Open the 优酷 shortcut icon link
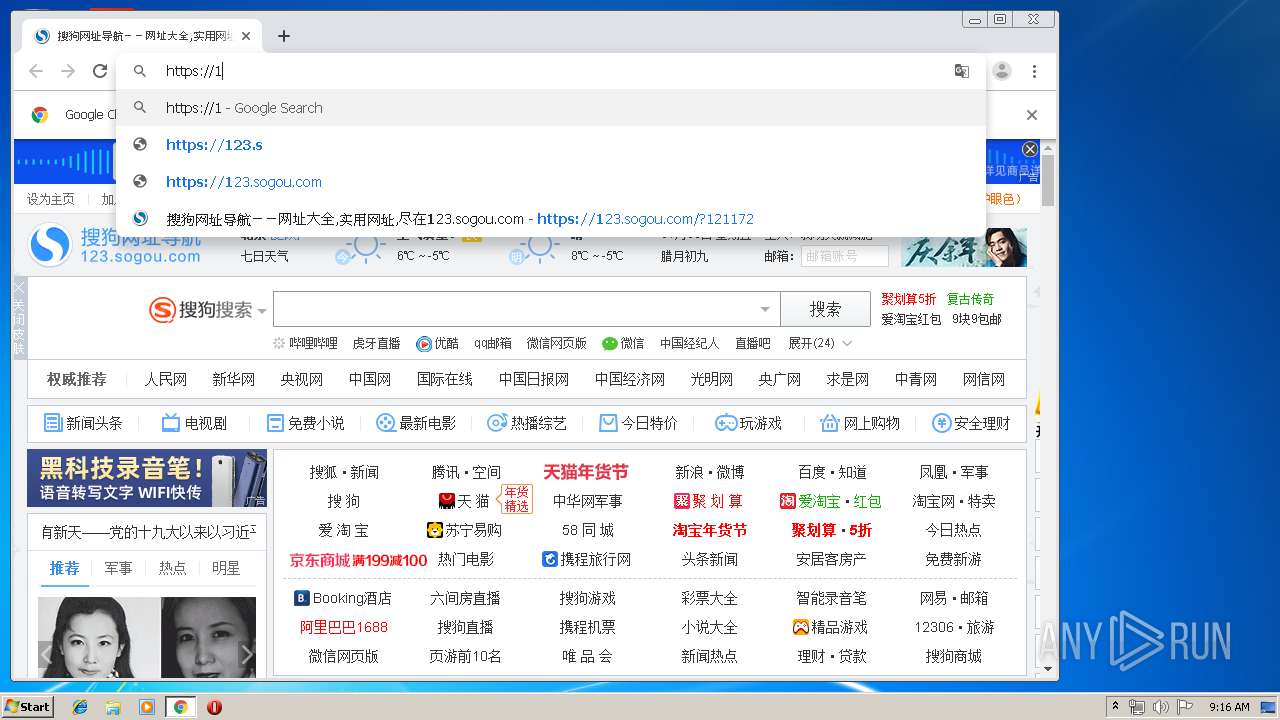 438,343
